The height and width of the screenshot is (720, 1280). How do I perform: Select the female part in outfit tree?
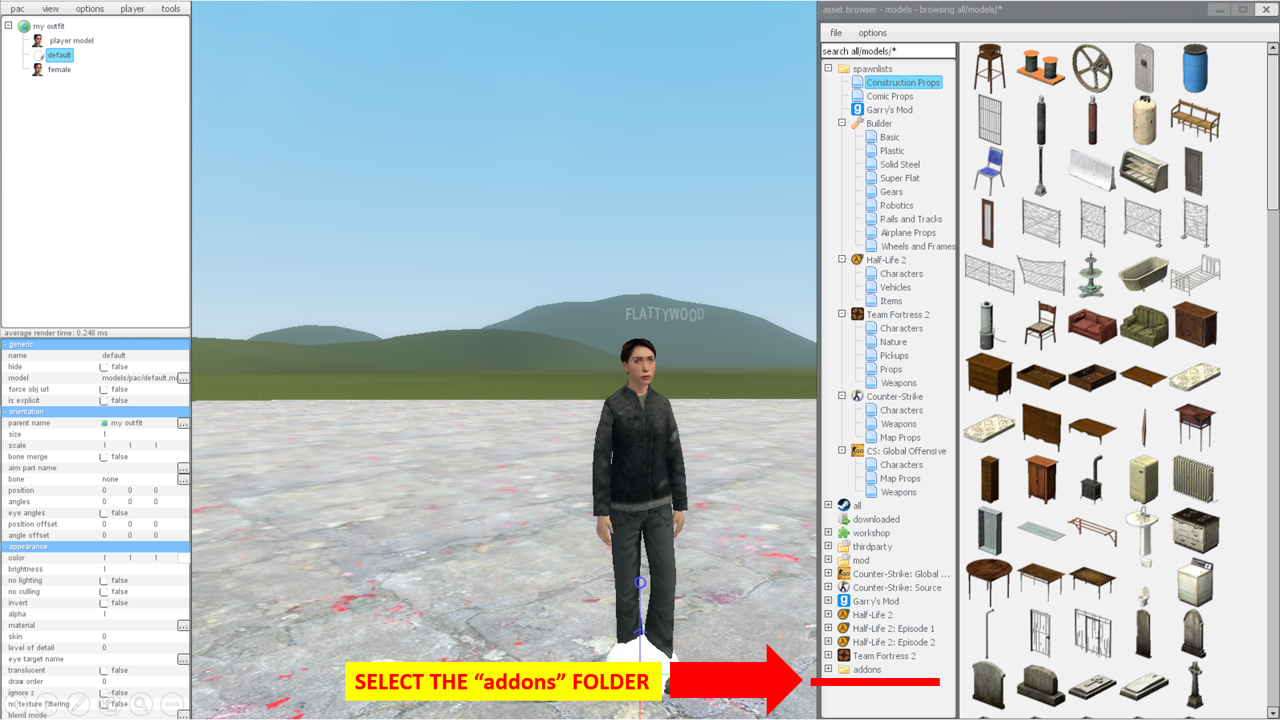(59, 70)
